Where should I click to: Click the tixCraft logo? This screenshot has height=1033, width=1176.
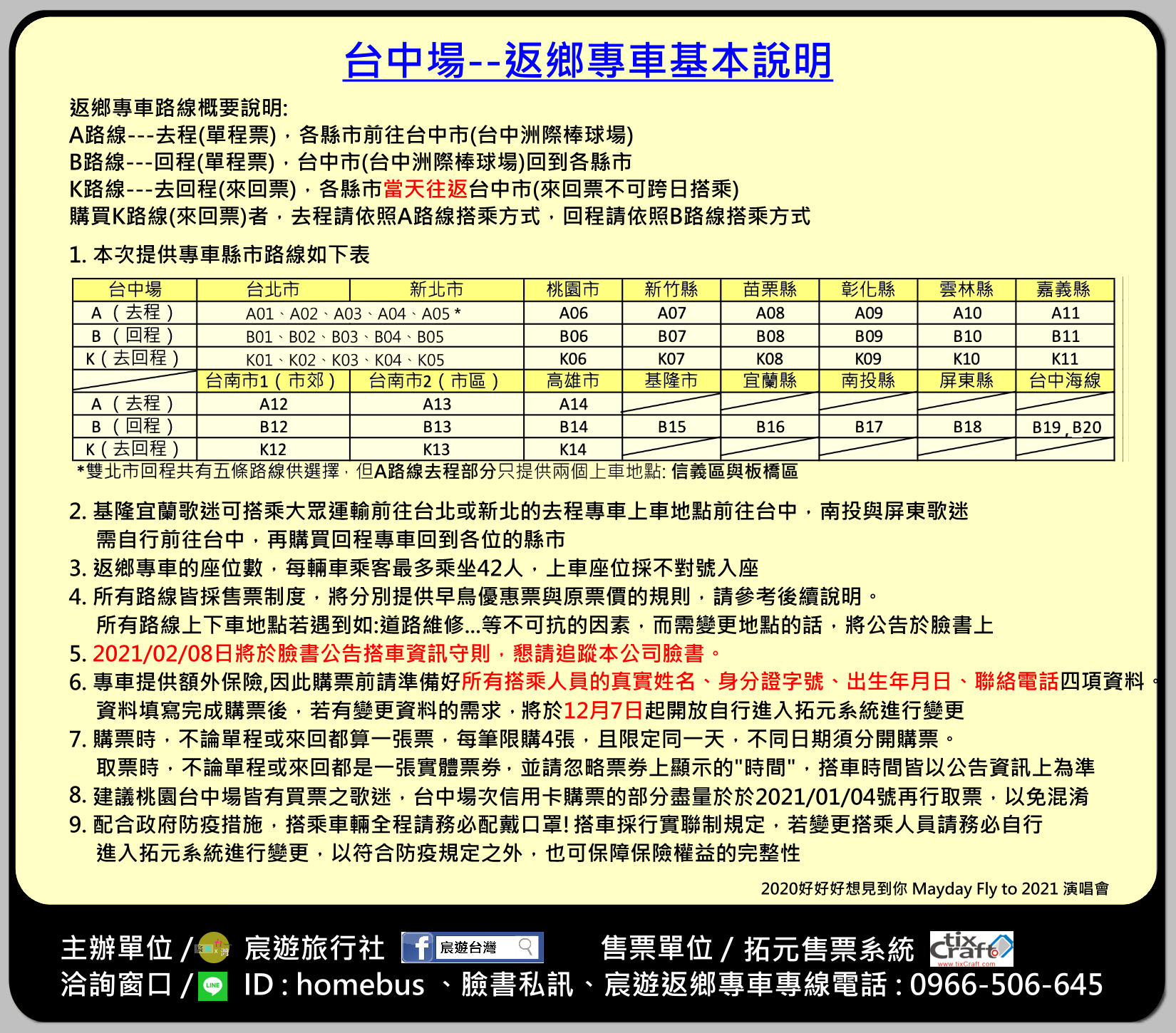click(x=971, y=949)
